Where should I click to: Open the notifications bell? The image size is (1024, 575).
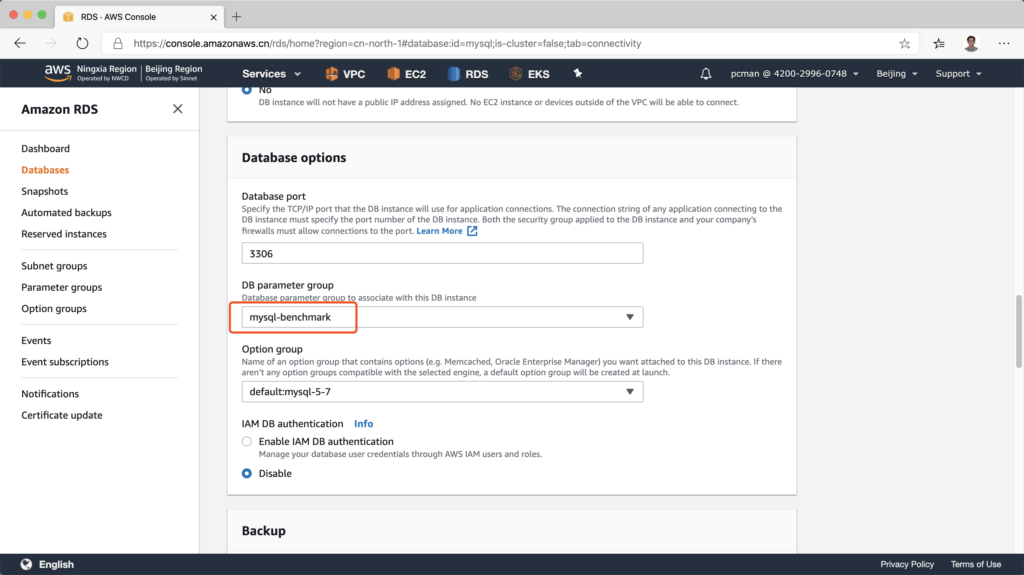pyautogui.click(x=706, y=74)
